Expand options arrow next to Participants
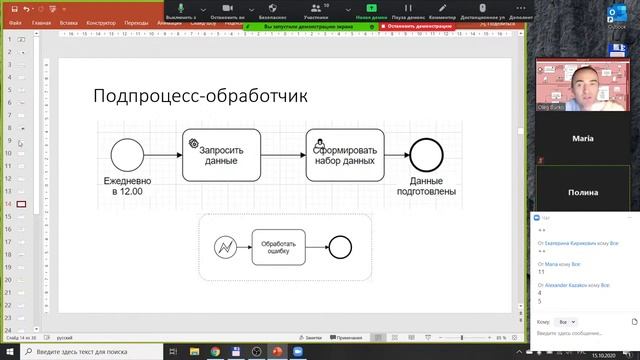 (348, 9)
